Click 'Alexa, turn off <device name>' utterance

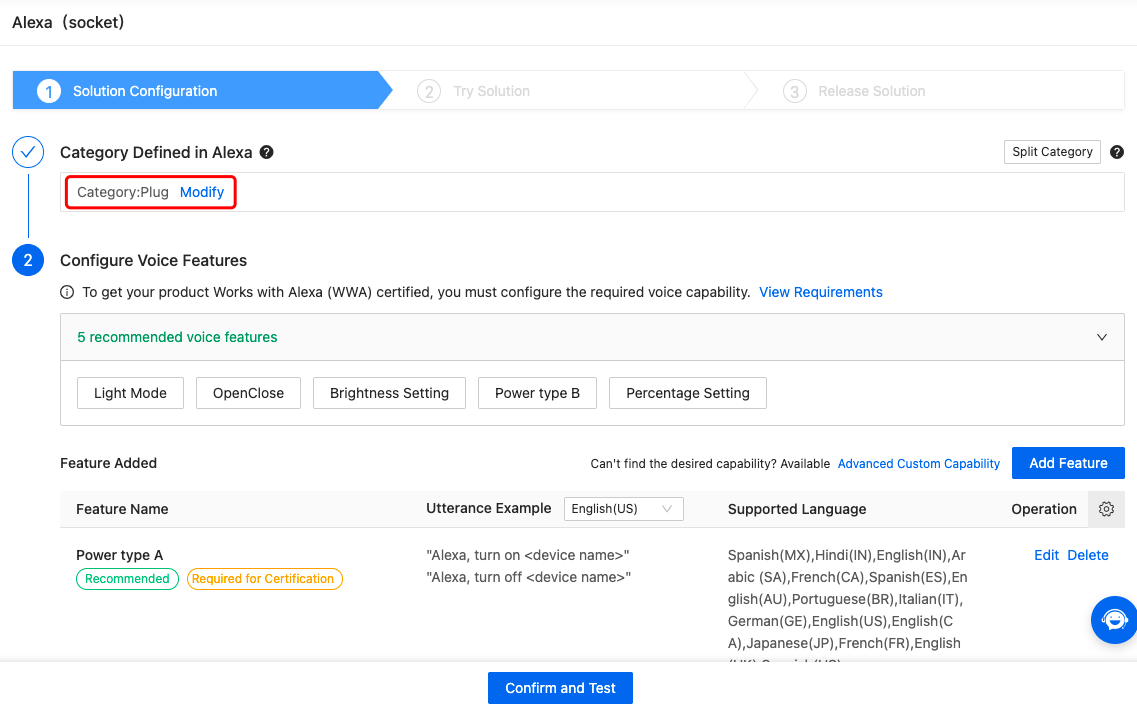coord(529,577)
